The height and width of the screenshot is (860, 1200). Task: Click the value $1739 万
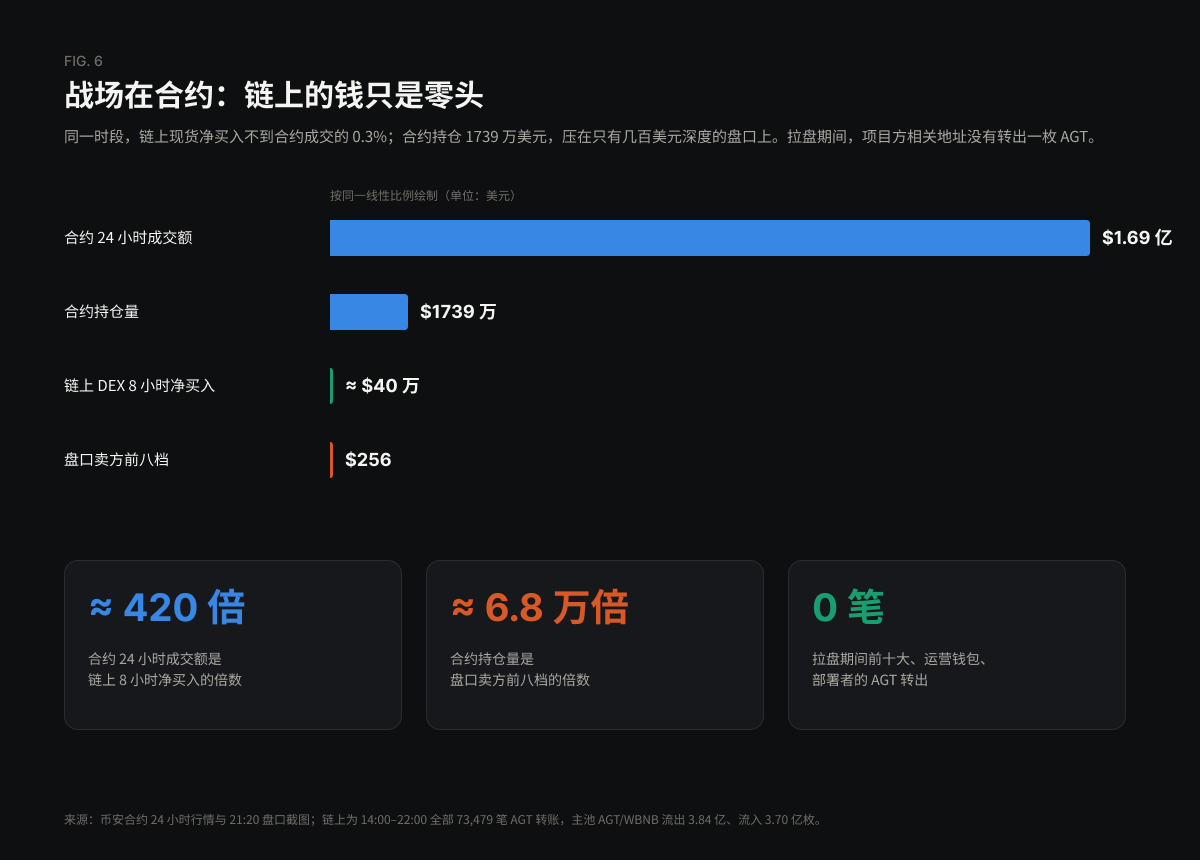(458, 312)
